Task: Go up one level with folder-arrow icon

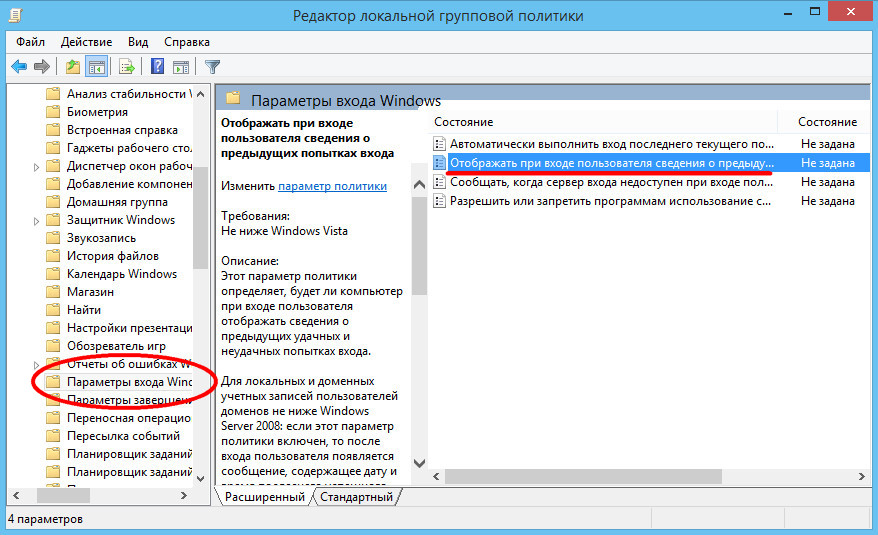Action: point(72,67)
